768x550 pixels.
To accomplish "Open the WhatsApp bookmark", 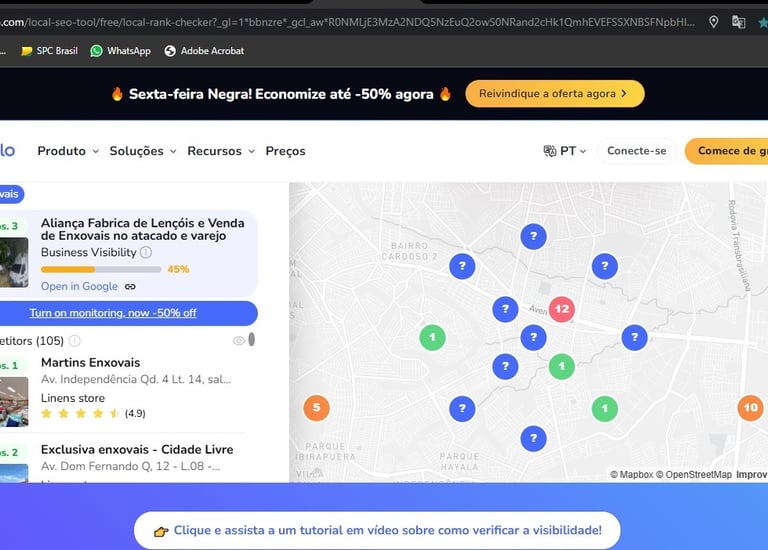I will (120, 51).
